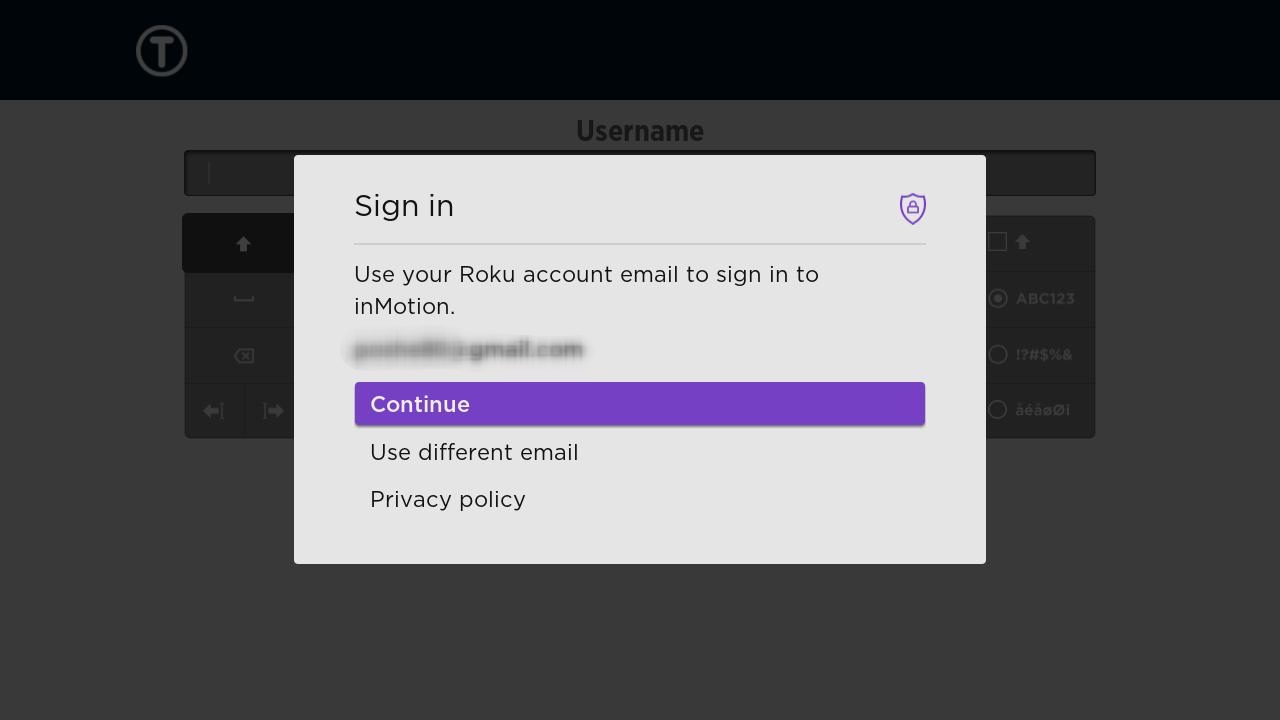Select the ABC123 keyboard layout radio

click(x=997, y=298)
